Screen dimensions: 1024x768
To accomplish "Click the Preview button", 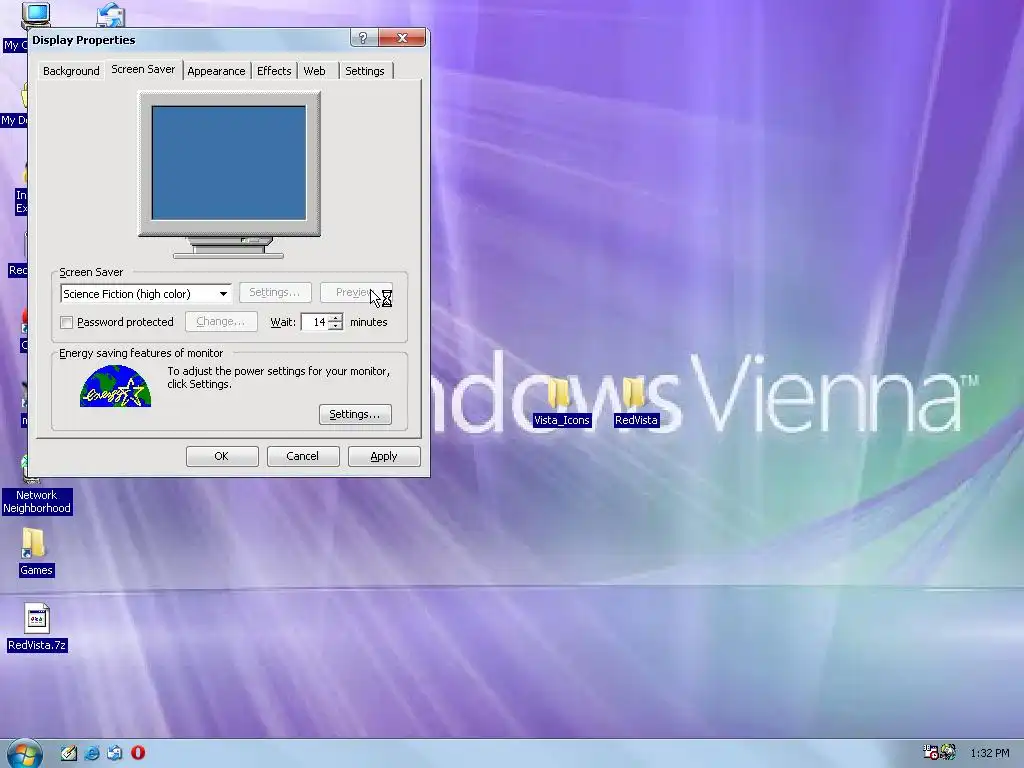I will click(x=356, y=293).
